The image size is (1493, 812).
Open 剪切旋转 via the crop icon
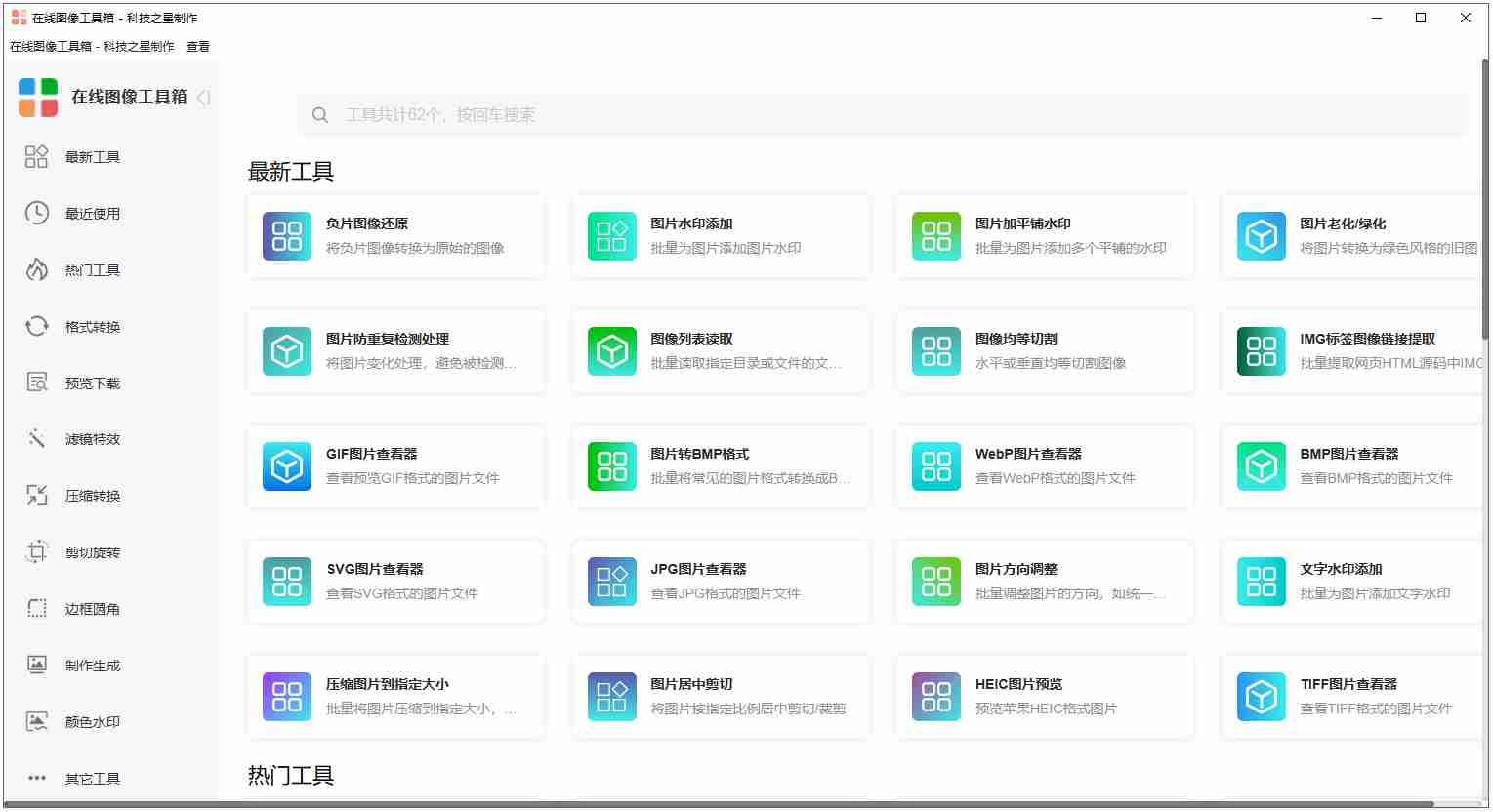coord(36,551)
